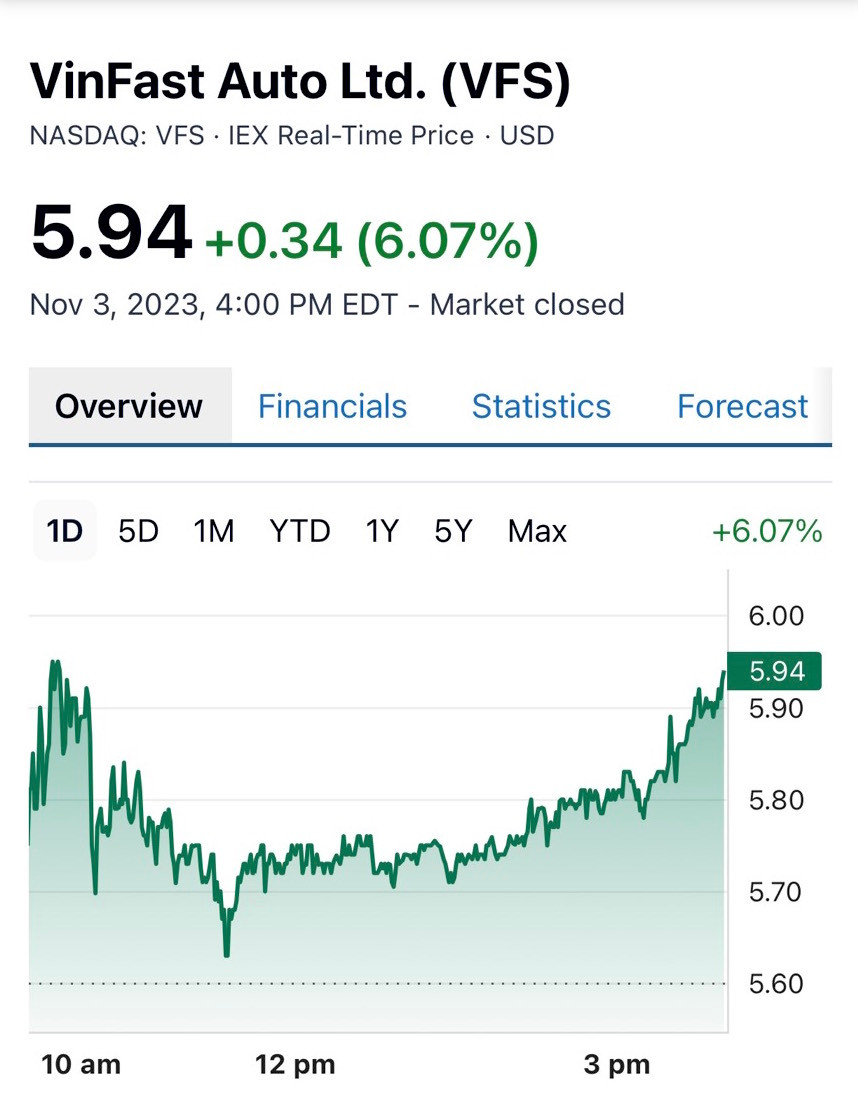Go to the Statistics tab
Screen dimensions: 858x1094
click(541, 406)
